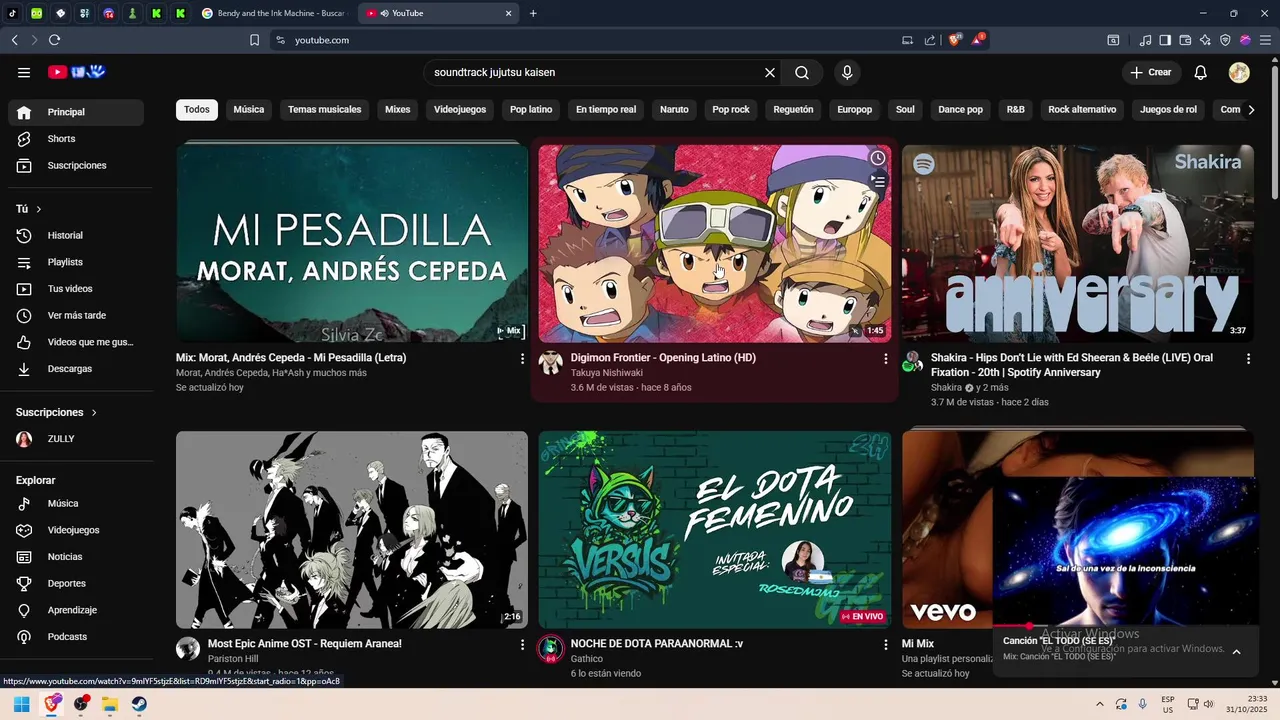Open options menu for the Mi Pesadilla mix

522,358
